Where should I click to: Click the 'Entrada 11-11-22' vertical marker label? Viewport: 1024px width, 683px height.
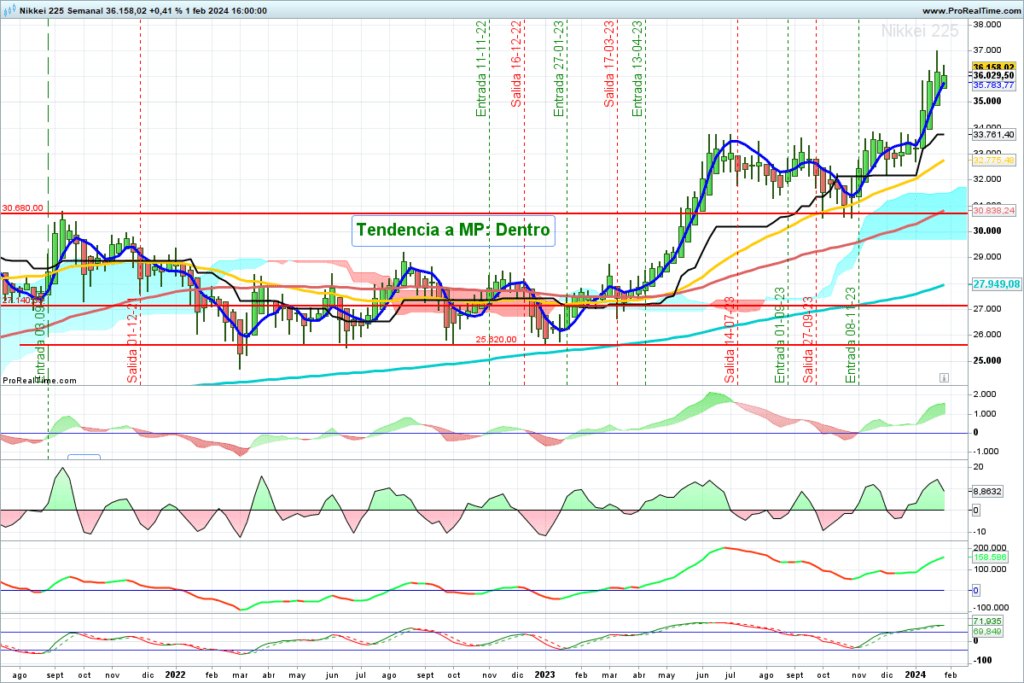482,69
